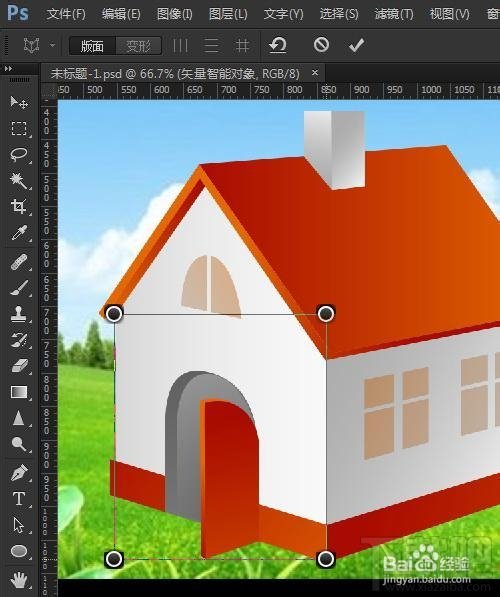Close the 未标题-1.psd document tab
The image size is (500, 597).
(315, 72)
